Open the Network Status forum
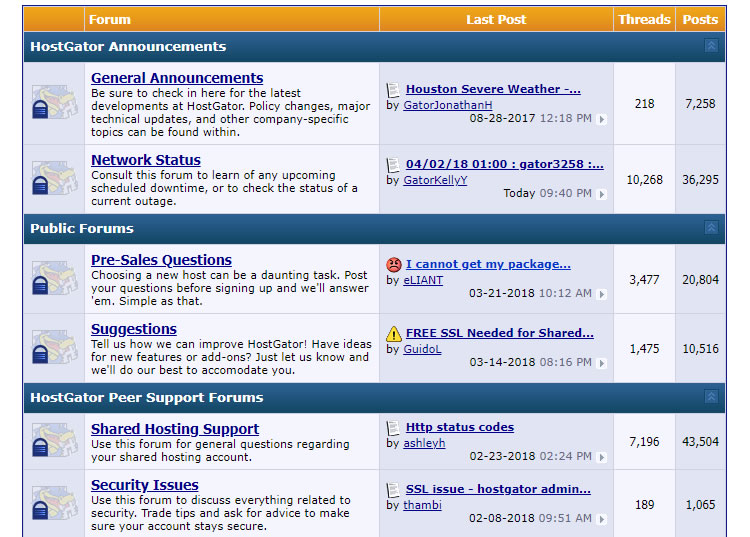Image resolution: width=750 pixels, height=537 pixels. [146, 160]
